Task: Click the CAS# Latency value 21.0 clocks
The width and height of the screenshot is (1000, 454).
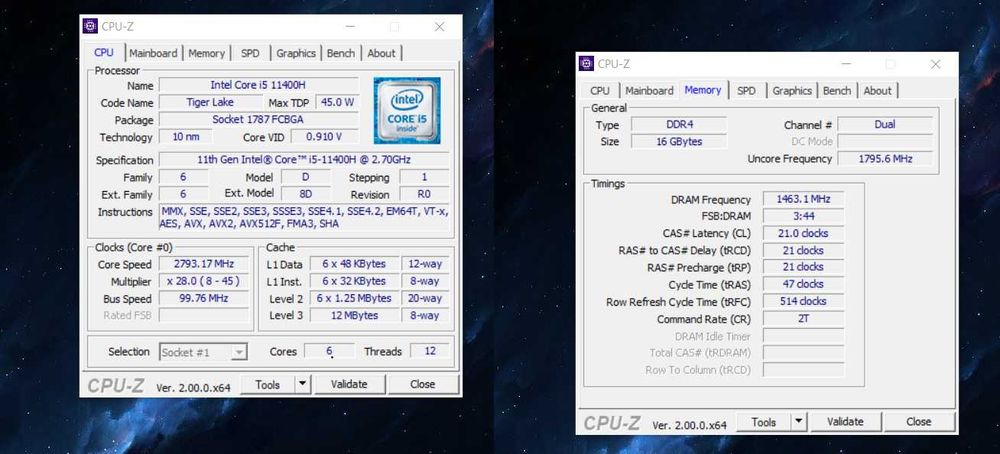Action: click(x=804, y=233)
